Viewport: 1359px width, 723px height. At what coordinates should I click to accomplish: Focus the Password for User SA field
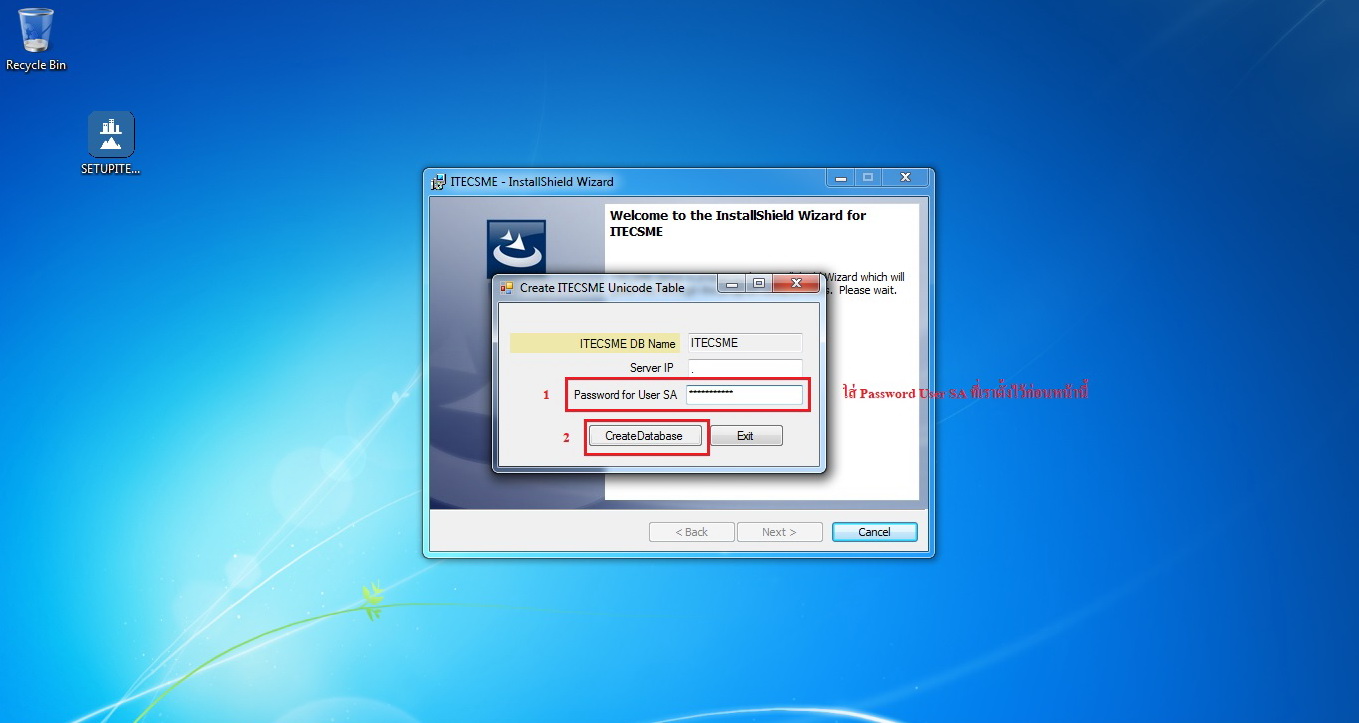tap(744, 395)
